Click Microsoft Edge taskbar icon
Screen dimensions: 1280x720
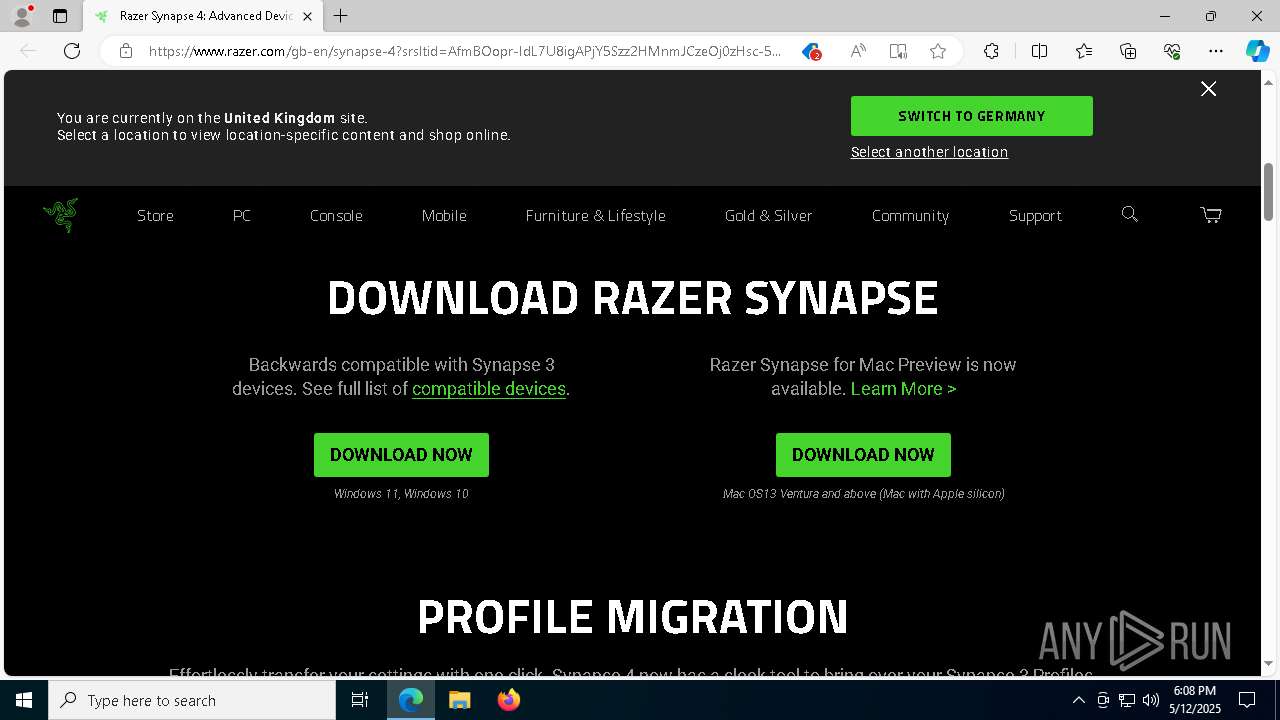411,700
